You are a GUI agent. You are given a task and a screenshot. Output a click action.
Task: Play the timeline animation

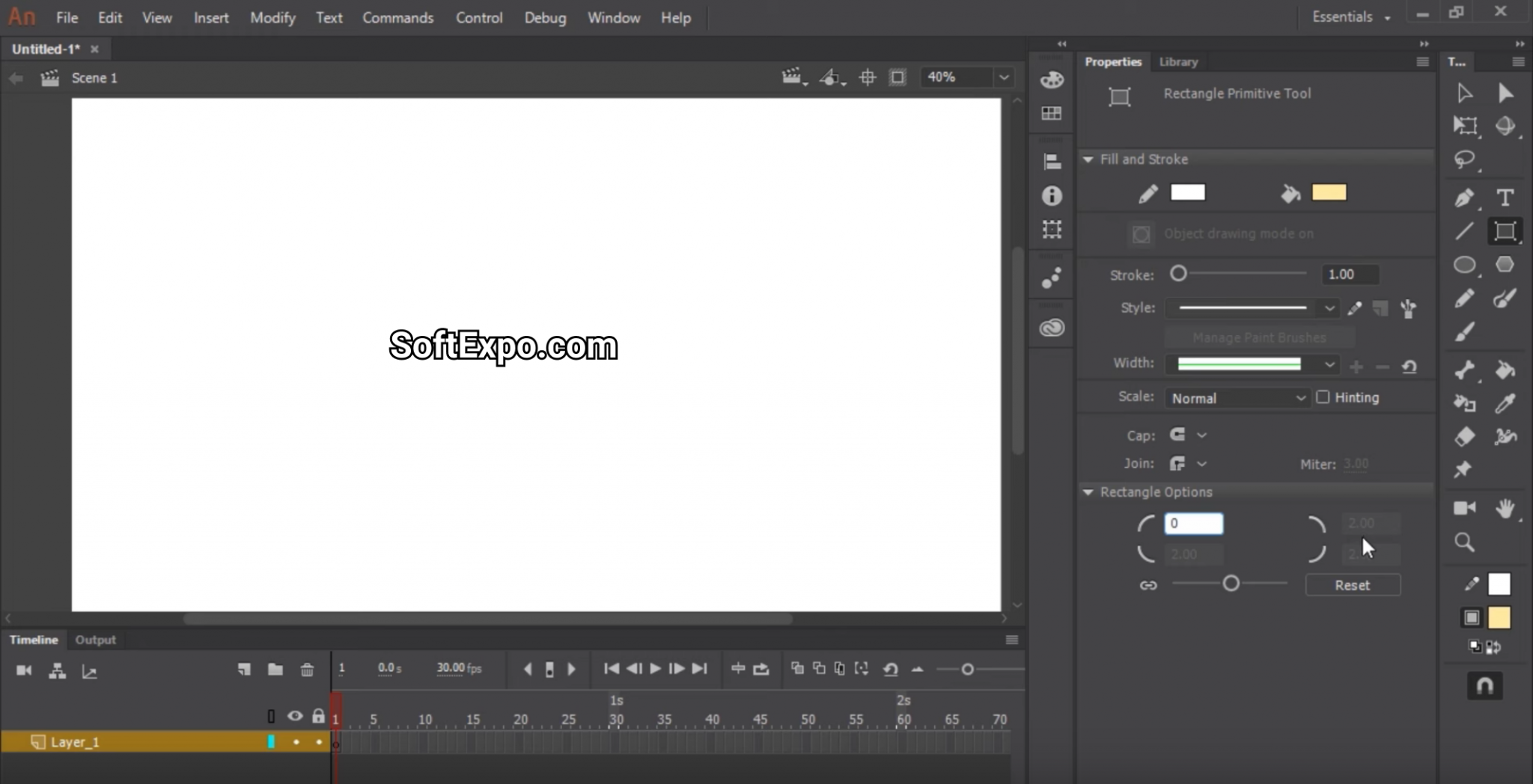coord(655,669)
